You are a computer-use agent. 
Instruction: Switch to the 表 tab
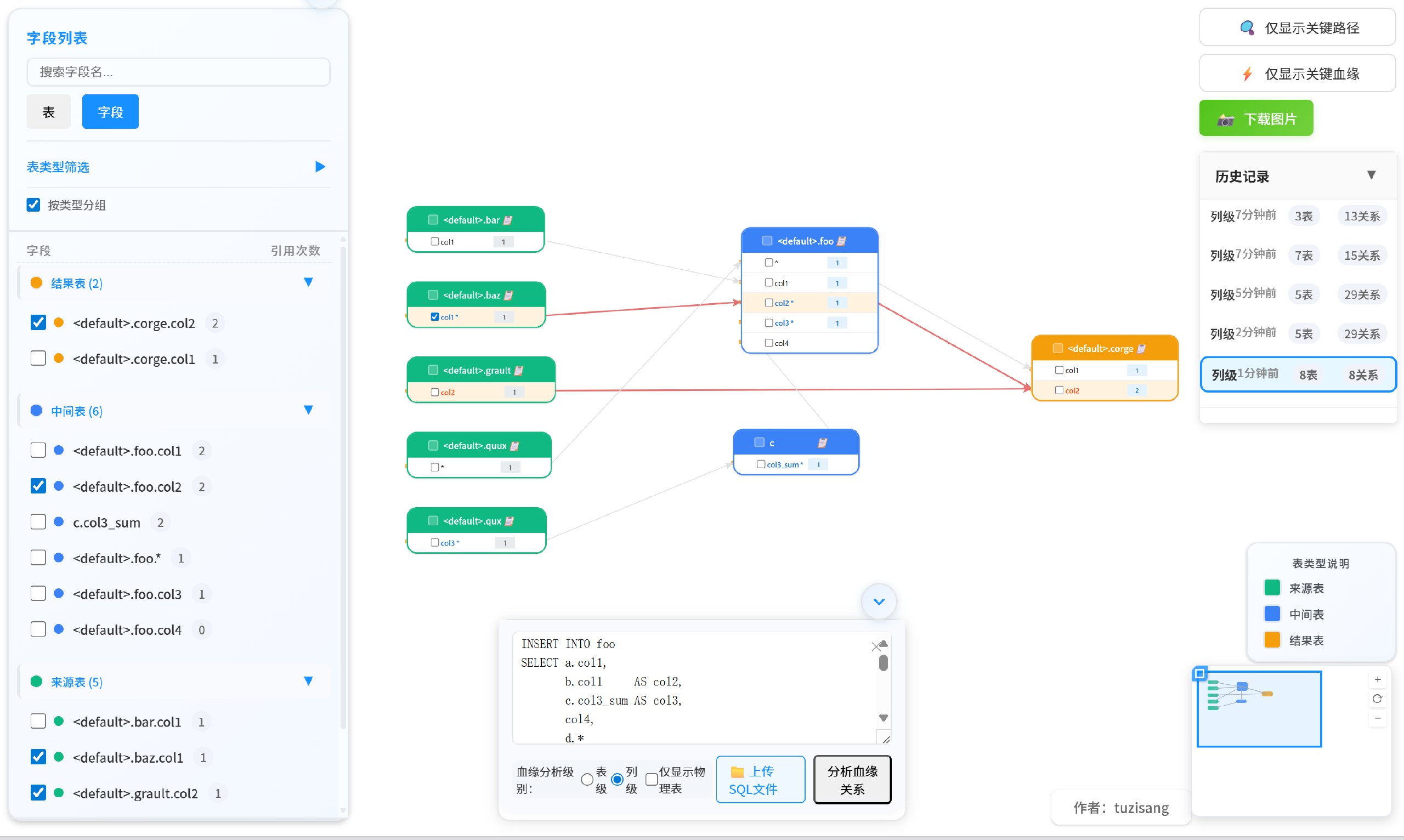pyautogui.click(x=49, y=112)
